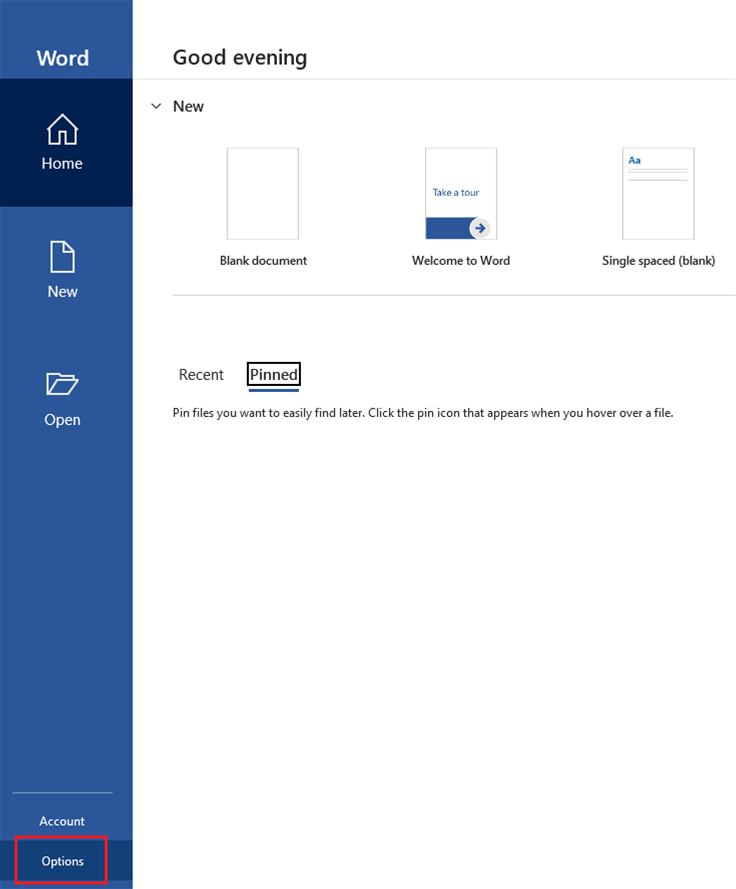Screen dimensions: 736x889
Task: Click the 'Welcome to Word' caption text
Action: pos(461,261)
